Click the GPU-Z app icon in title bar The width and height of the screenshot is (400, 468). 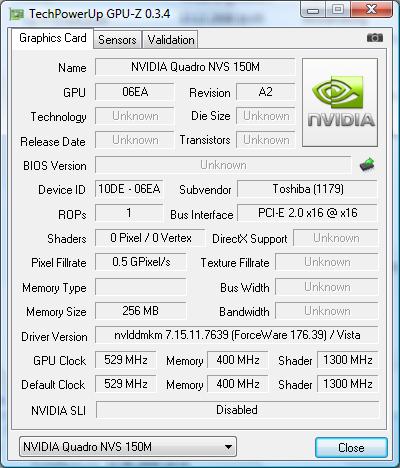pyautogui.click(x=17, y=14)
